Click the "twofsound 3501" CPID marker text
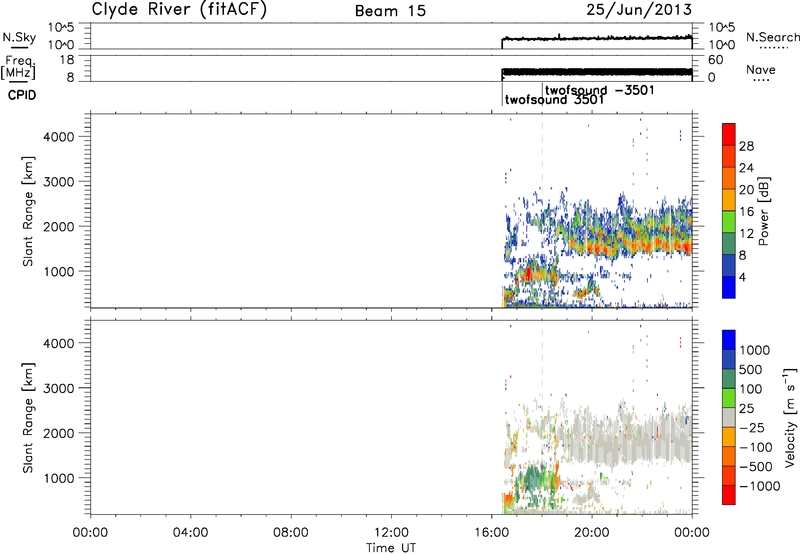 pyautogui.click(x=555, y=99)
